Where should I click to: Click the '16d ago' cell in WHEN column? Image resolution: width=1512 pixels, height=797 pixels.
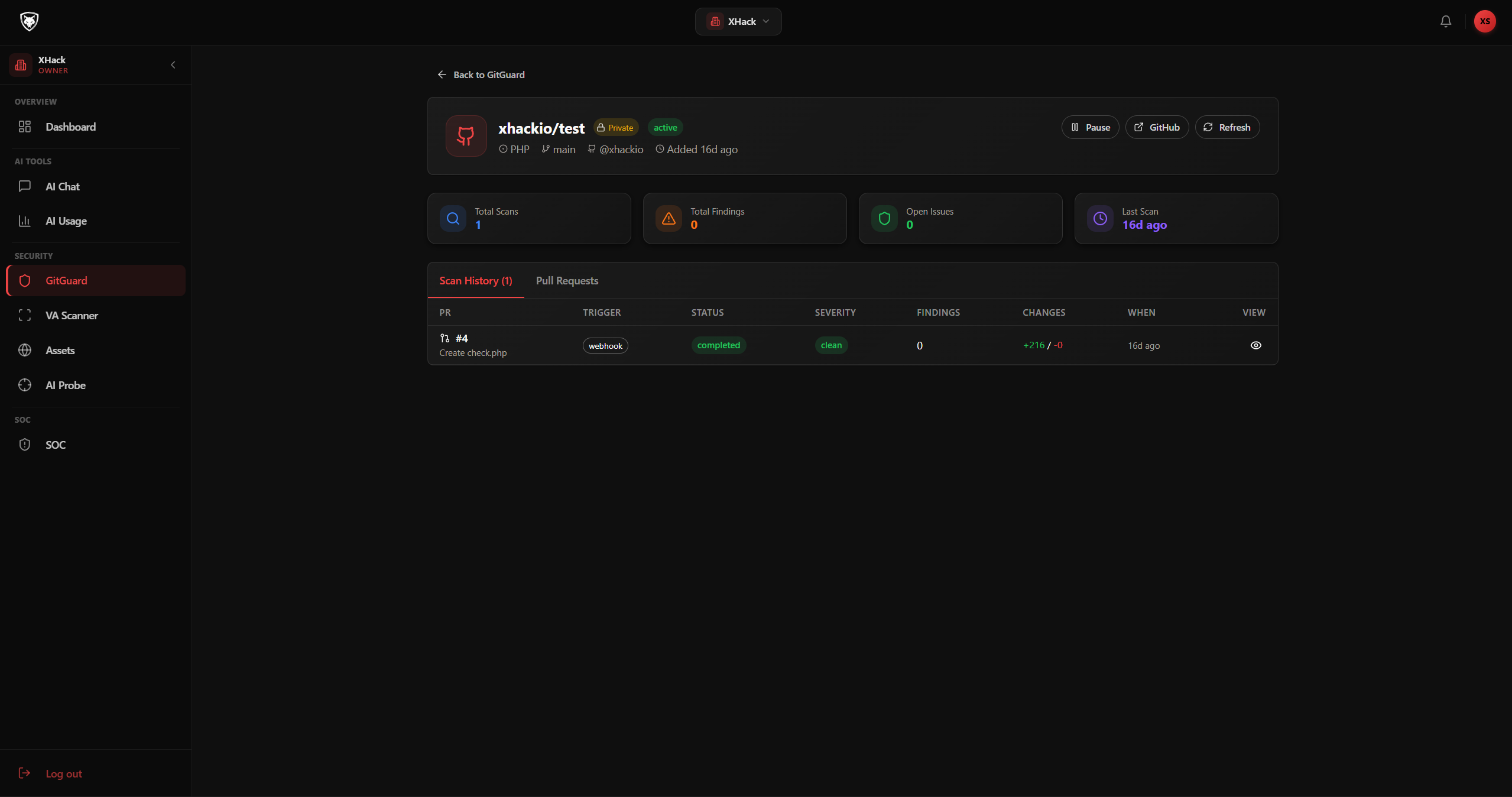click(x=1143, y=346)
